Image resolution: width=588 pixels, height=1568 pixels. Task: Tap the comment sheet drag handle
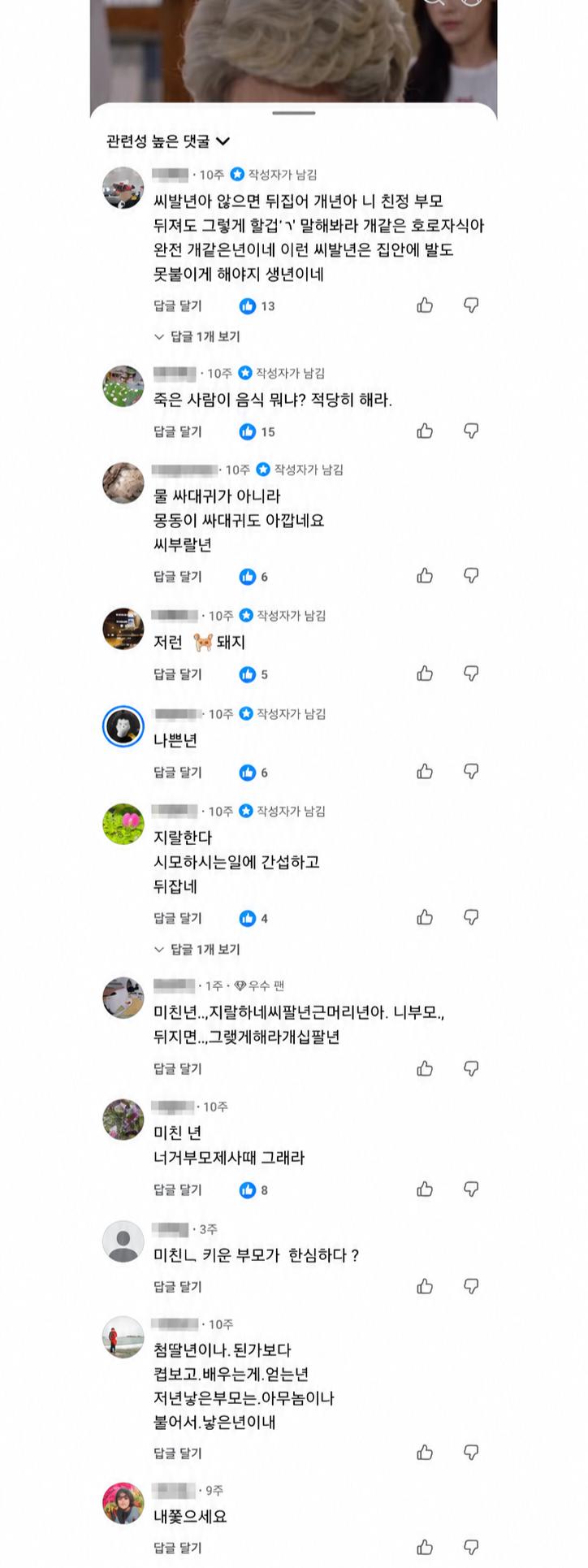click(x=293, y=113)
